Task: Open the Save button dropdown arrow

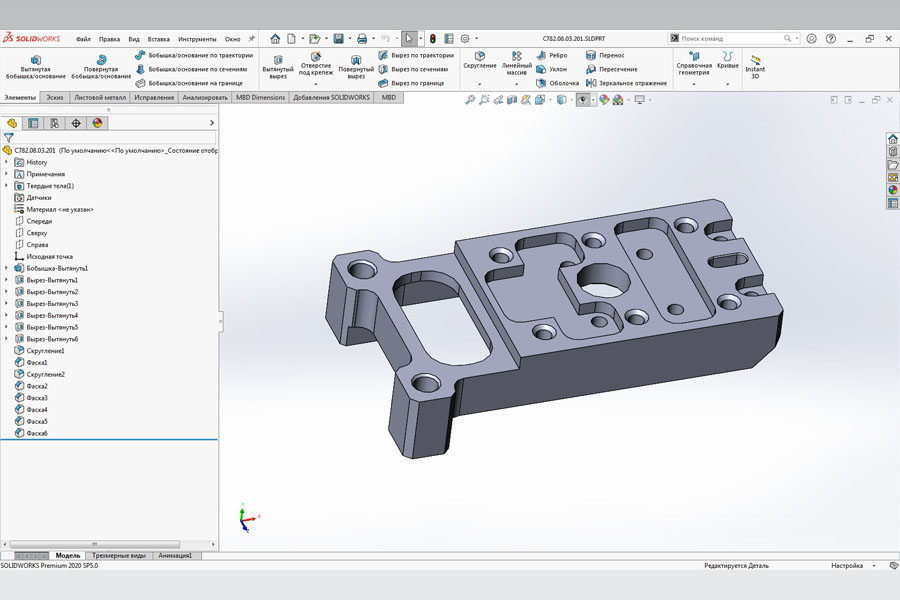Action: coord(350,38)
